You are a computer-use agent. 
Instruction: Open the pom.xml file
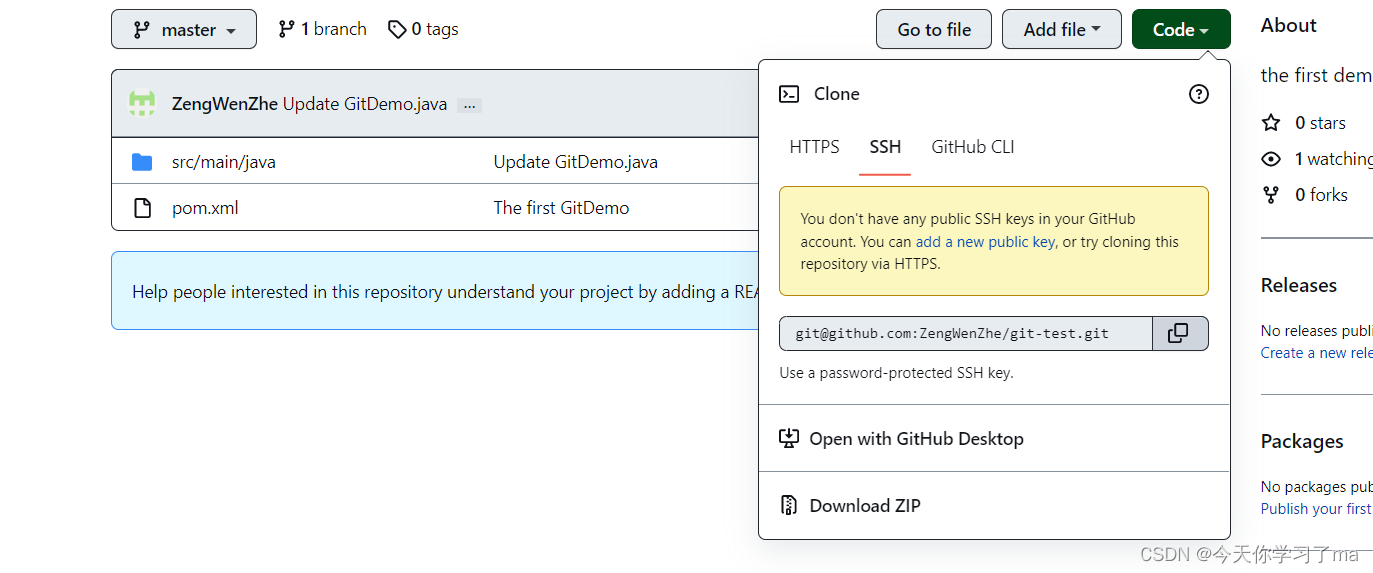[205, 208]
